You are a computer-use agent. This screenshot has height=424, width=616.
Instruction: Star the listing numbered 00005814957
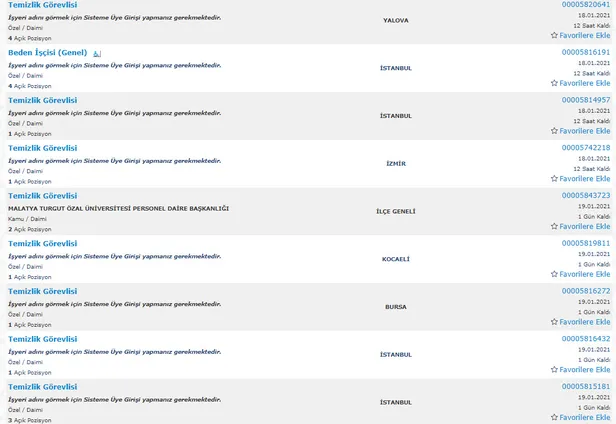pyautogui.click(x=555, y=131)
